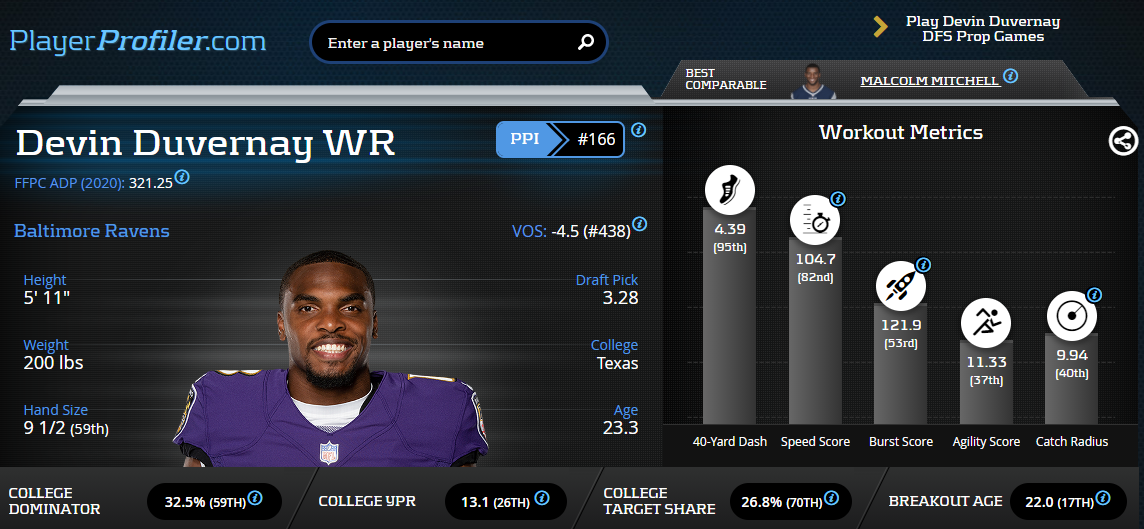This screenshot has height=529, width=1144.
Task: Click the PPI #166 badge
Action: (560, 139)
